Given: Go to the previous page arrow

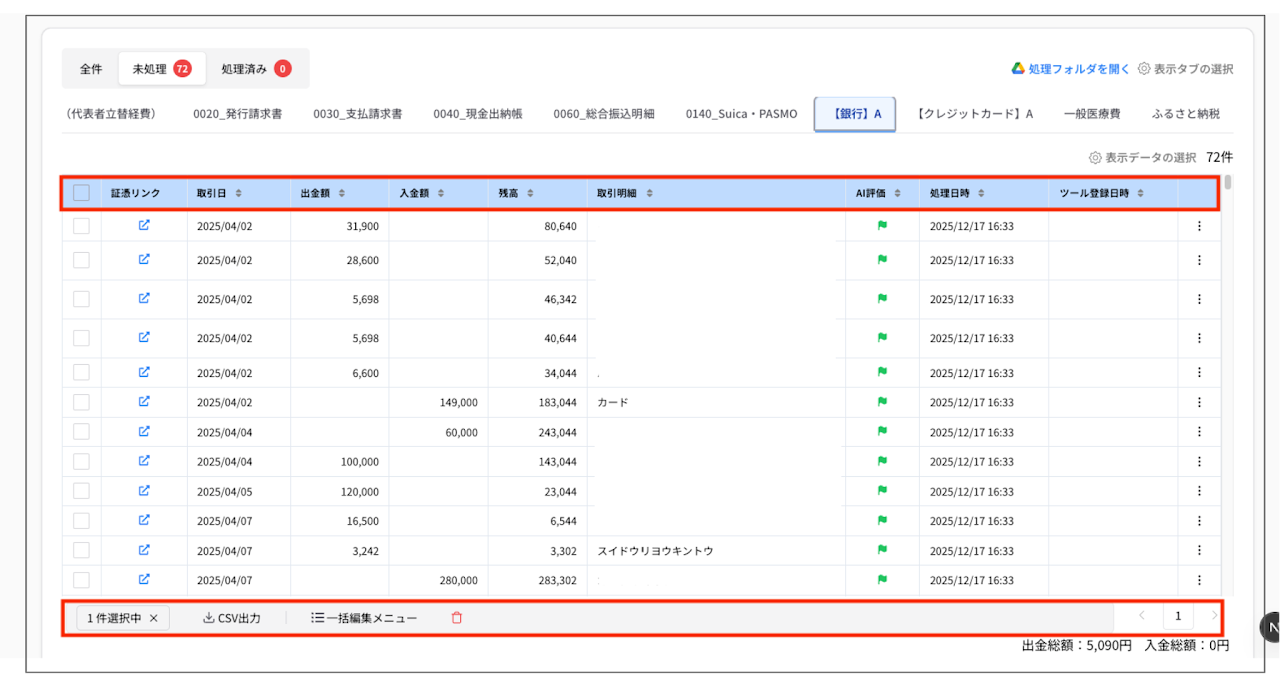Looking at the screenshot, I should pyautogui.click(x=1142, y=616).
